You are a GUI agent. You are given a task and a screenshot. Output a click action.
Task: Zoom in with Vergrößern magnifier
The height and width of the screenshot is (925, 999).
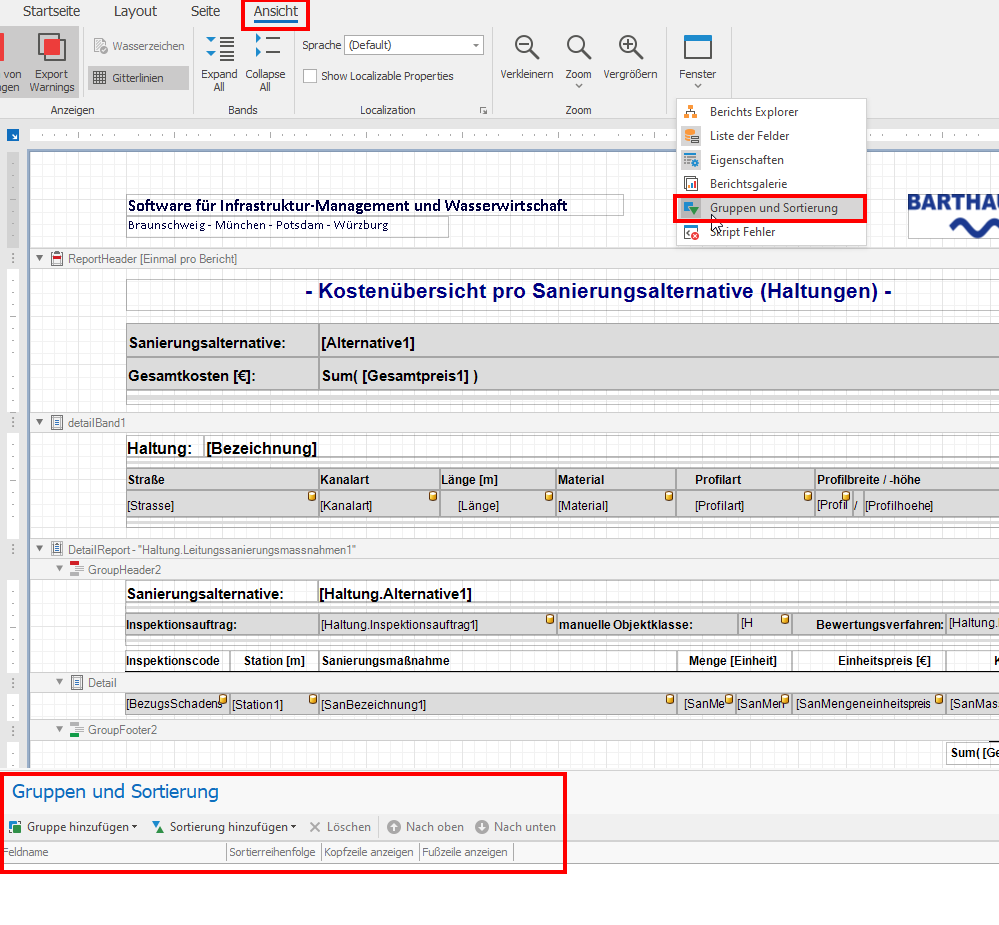[x=630, y=48]
